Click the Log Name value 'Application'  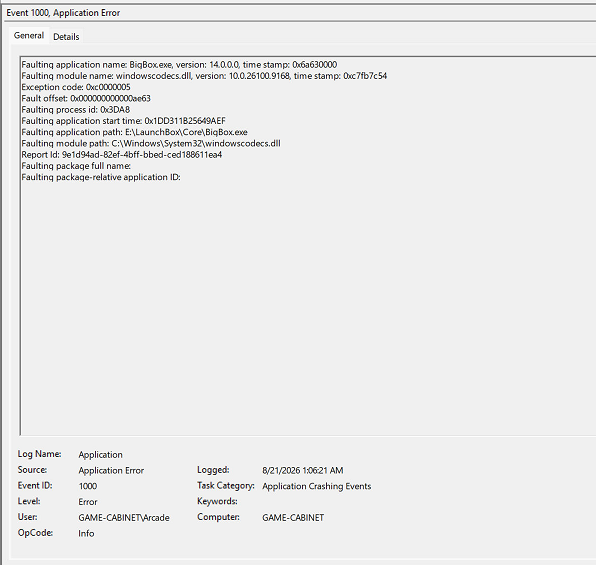pos(101,455)
